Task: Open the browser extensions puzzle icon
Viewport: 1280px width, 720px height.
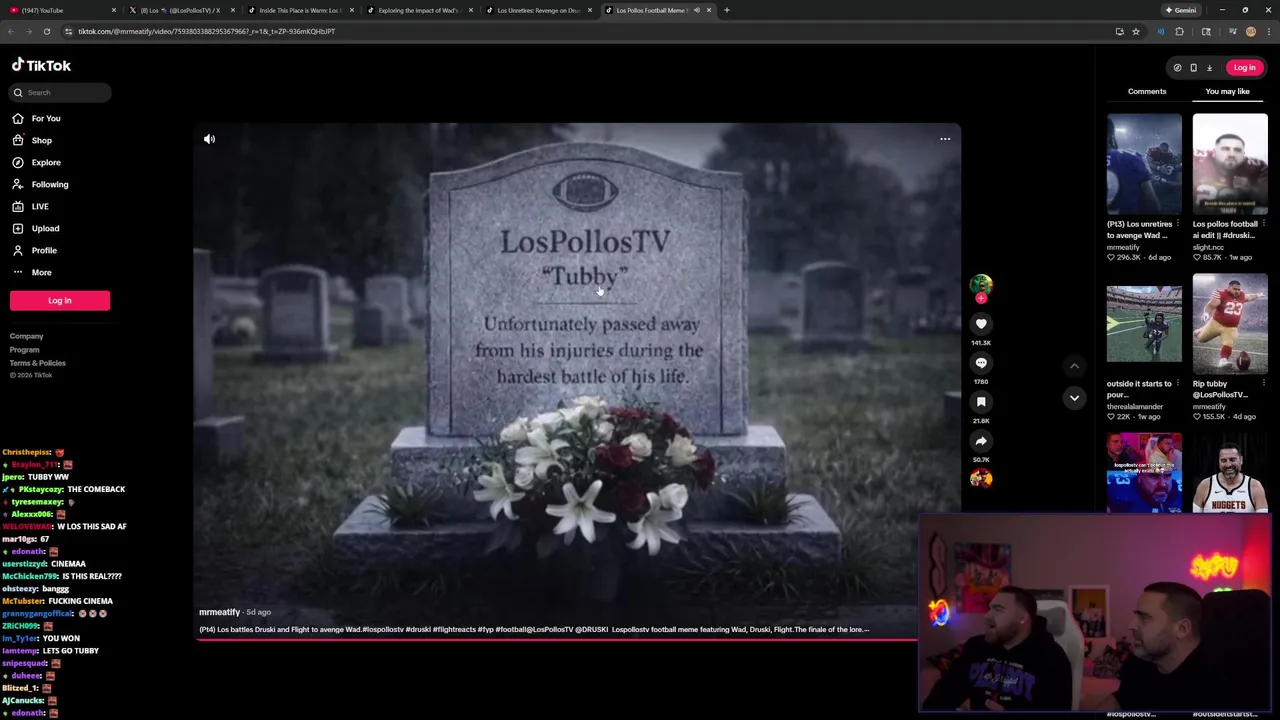Action: click(1179, 31)
